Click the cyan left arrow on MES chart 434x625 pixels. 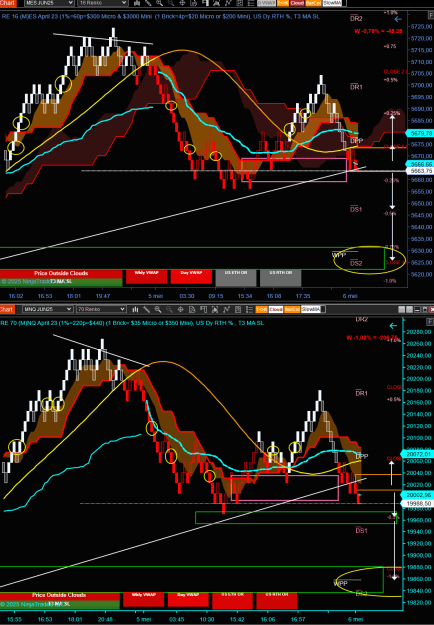[x=398, y=19]
